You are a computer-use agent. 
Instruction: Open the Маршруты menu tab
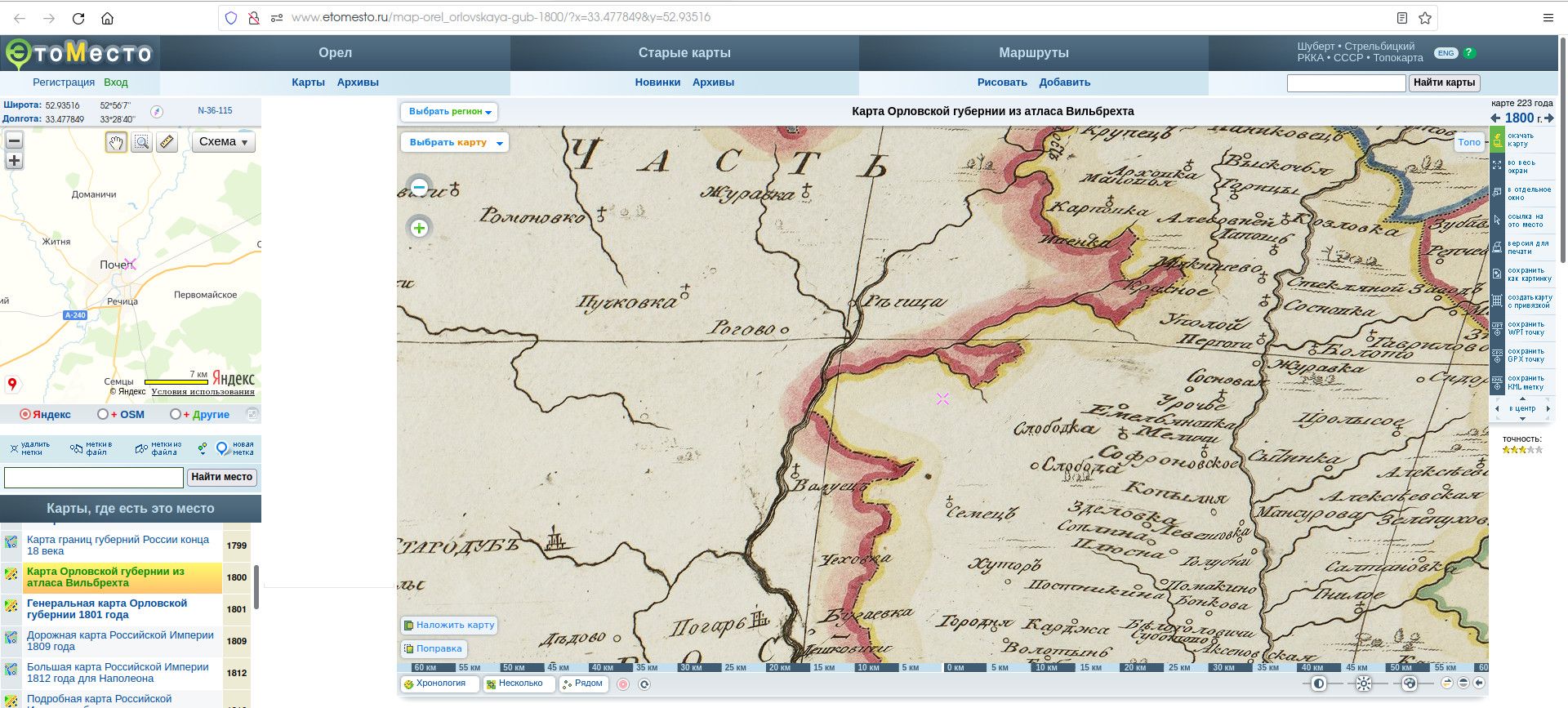pos(1034,53)
